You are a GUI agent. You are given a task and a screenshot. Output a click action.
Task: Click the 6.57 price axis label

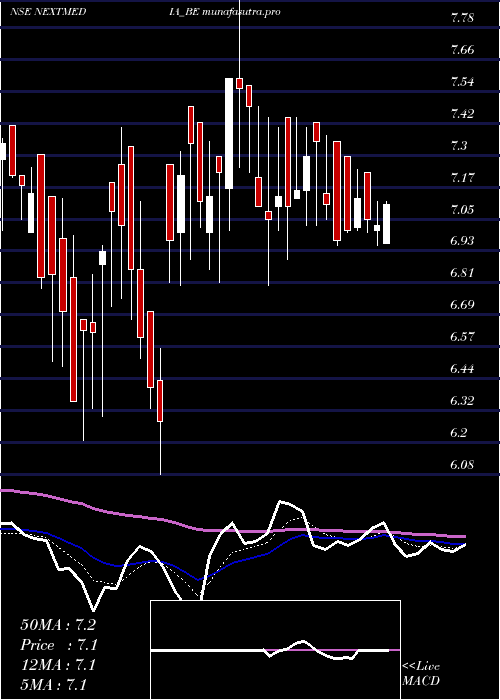462,337
